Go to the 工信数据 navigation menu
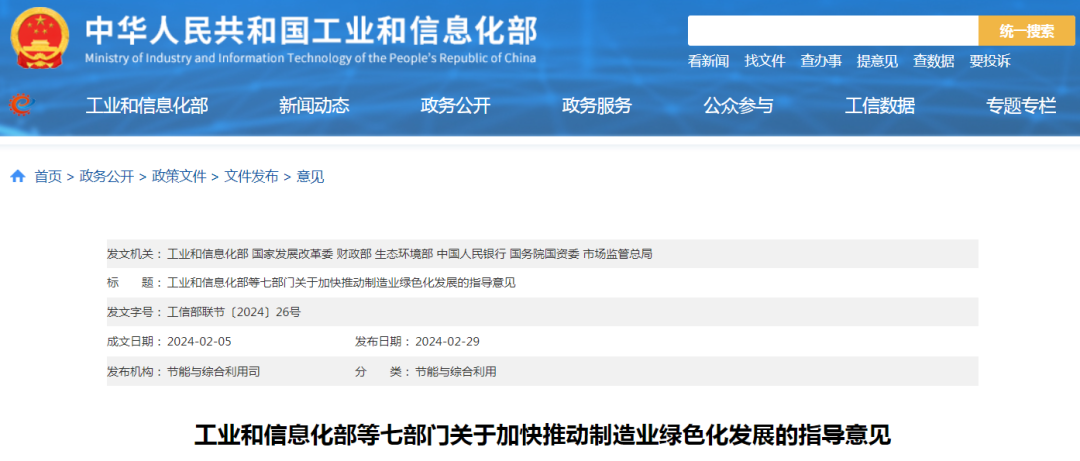Viewport: 1080px width, 461px height. [880, 106]
